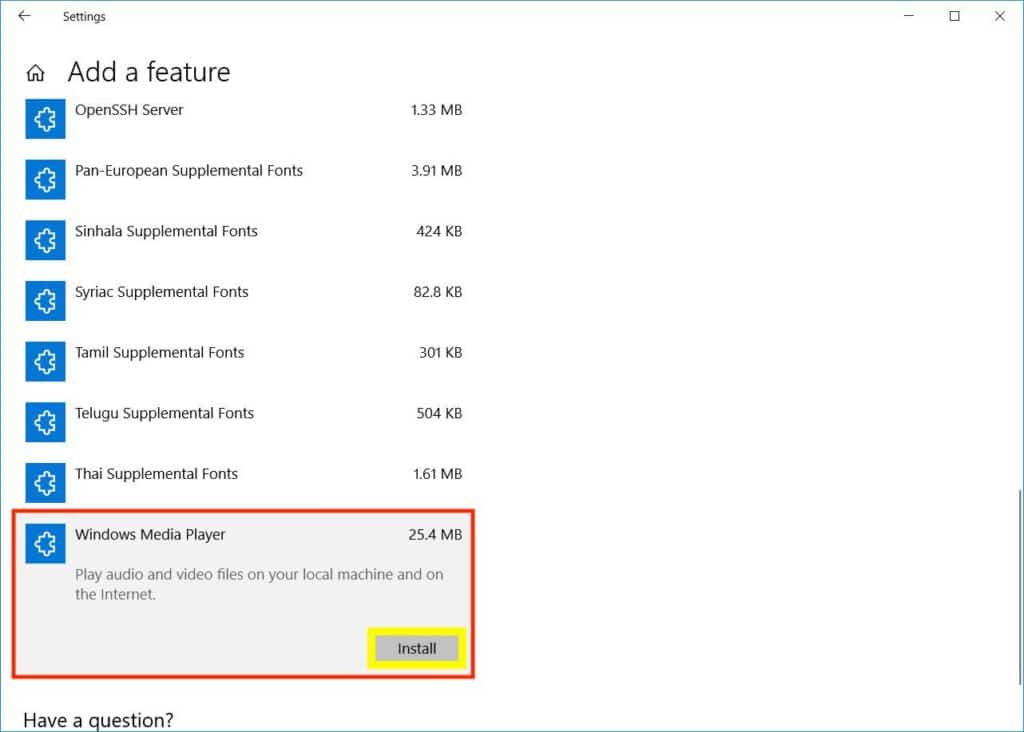Click the Windows Media Player feature icon

[44, 543]
